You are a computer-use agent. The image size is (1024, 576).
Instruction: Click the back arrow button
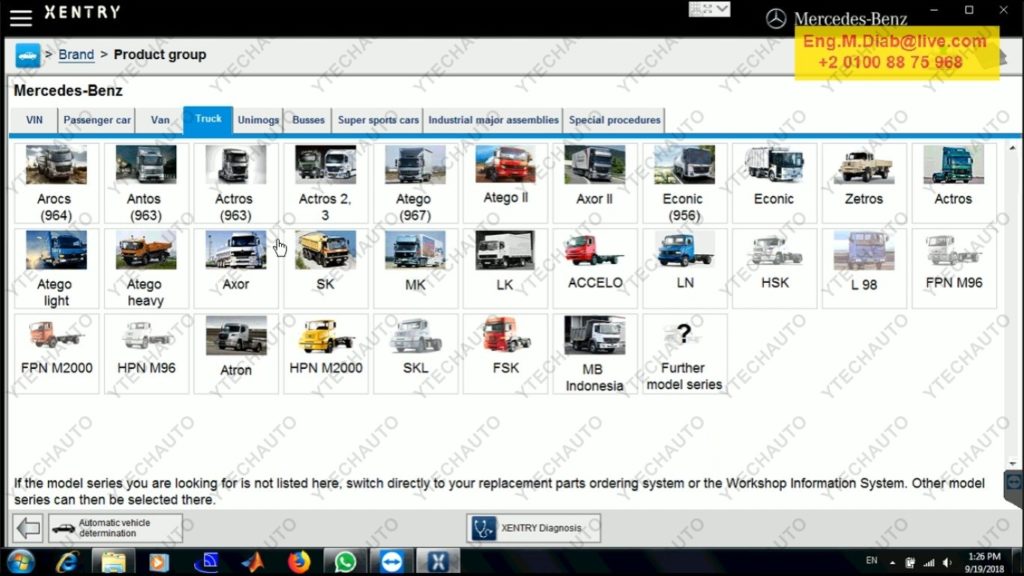(28, 528)
